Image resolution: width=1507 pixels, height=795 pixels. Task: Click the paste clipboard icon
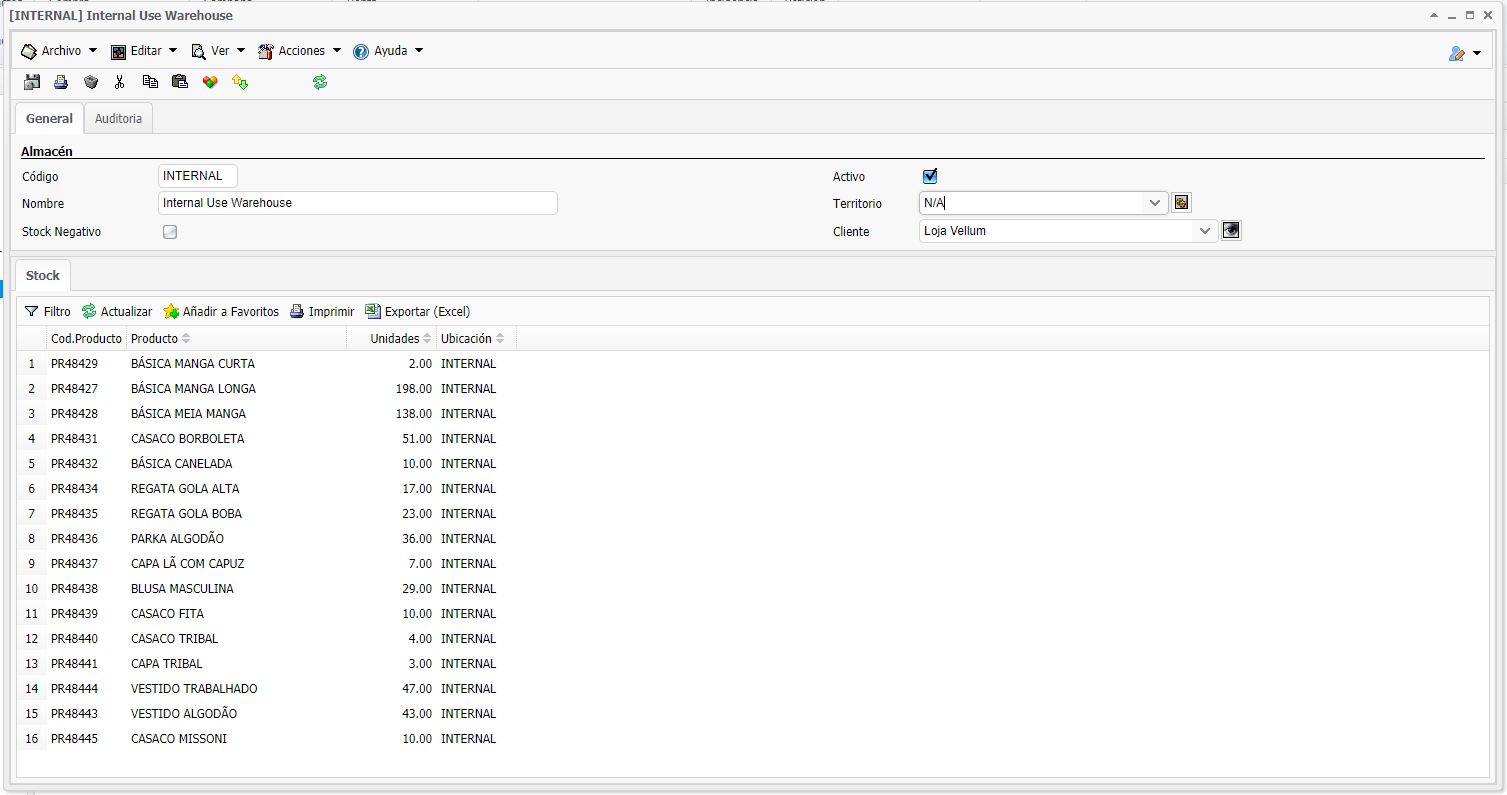click(180, 82)
